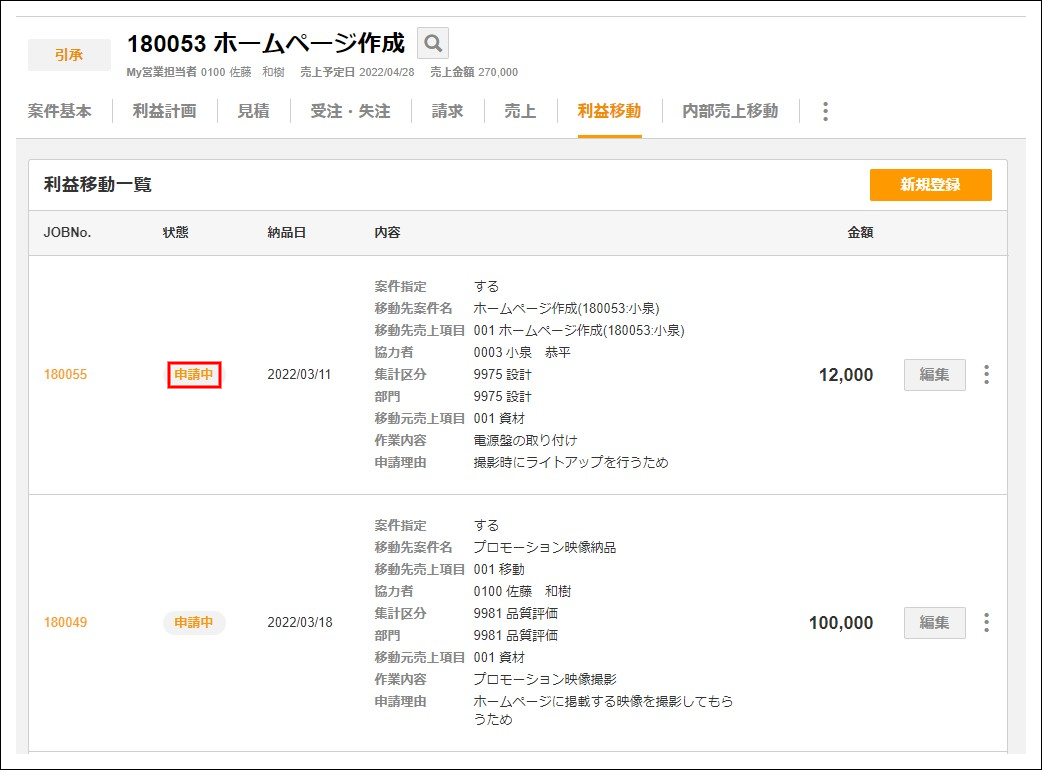Screen dimensions: 1042x770
Task: Go to the 受注・失注 tab
Action: [350, 112]
